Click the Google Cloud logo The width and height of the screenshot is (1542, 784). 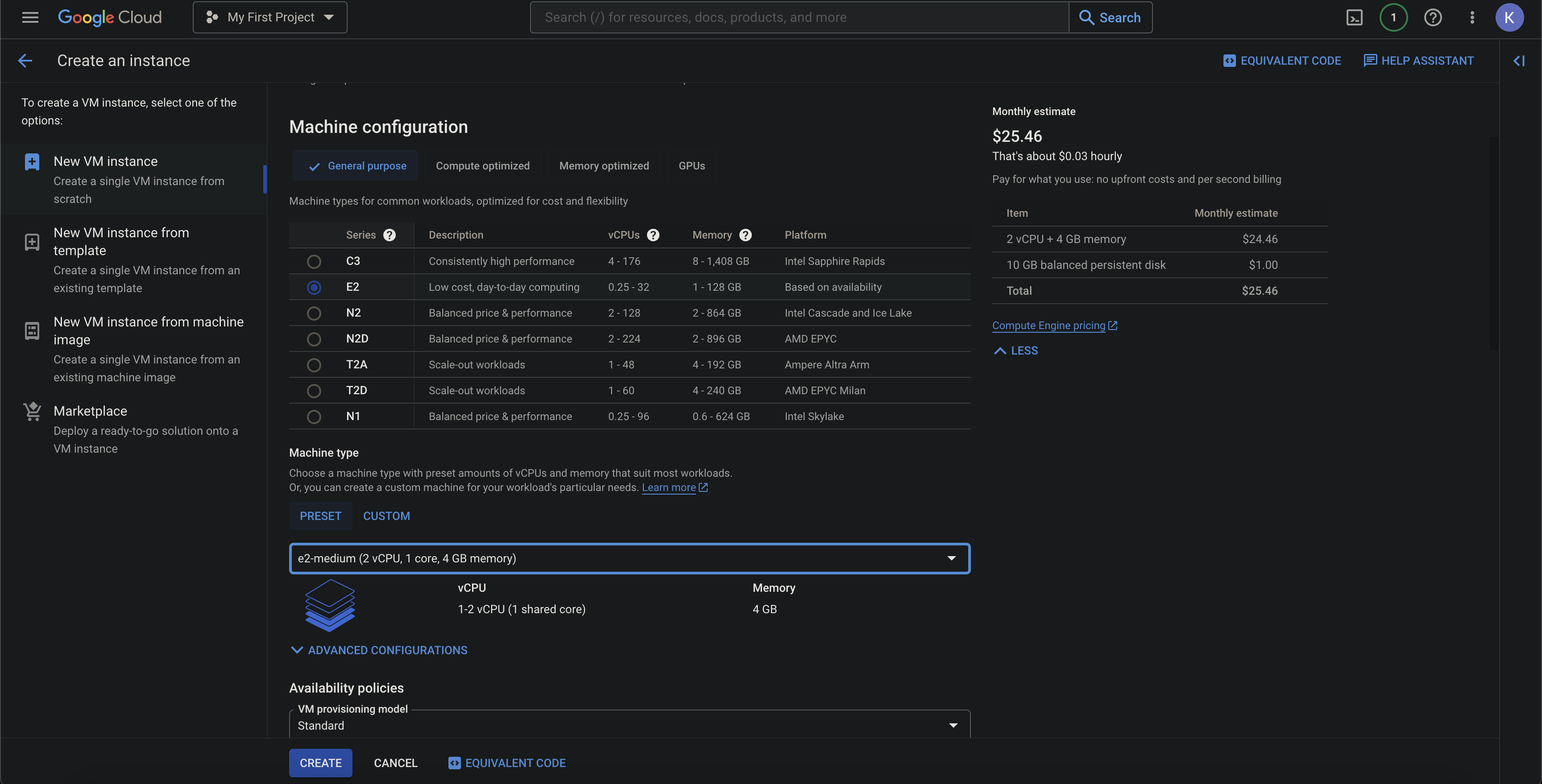pyautogui.click(x=110, y=17)
